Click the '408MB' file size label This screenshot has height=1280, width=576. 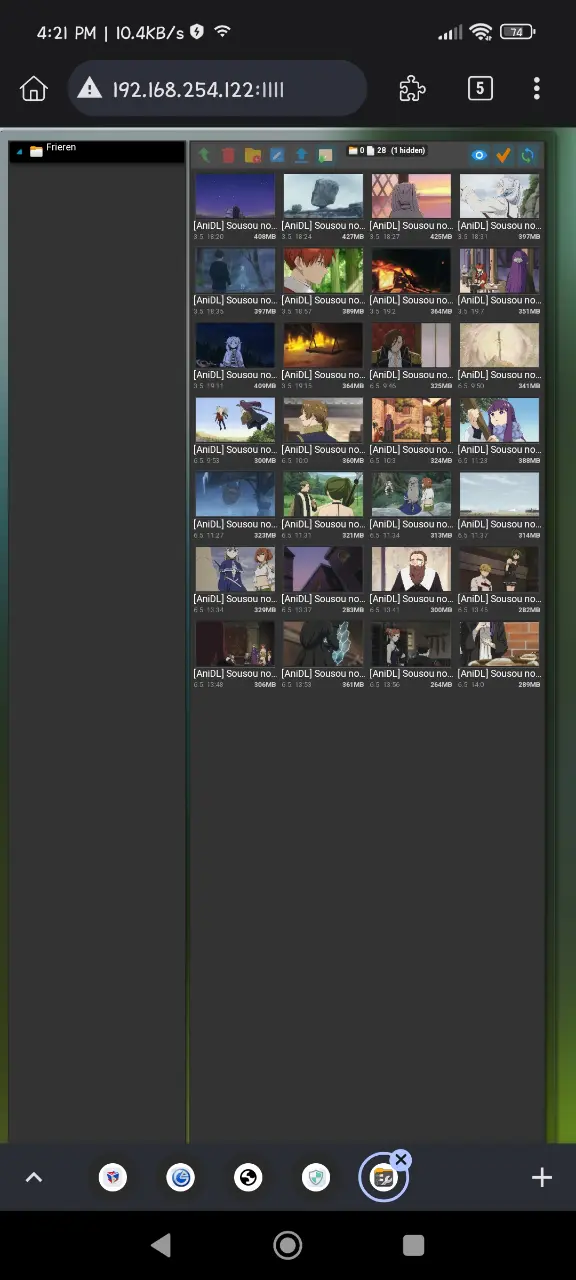click(x=265, y=237)
